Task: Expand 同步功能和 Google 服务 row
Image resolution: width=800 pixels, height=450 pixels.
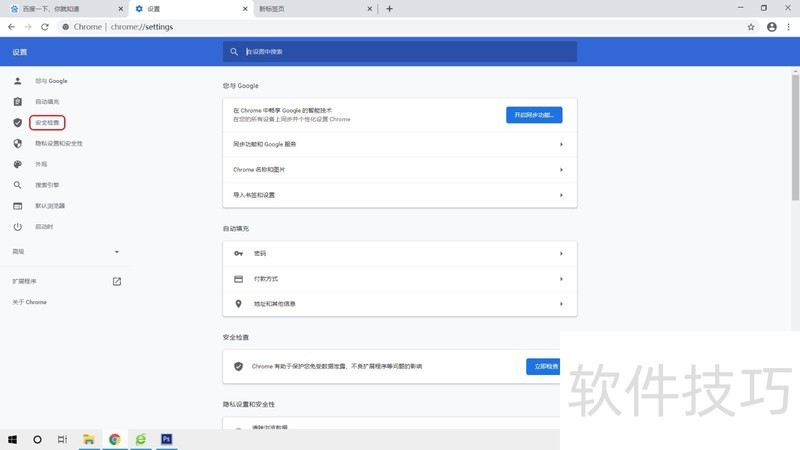Action: (561, 144)
